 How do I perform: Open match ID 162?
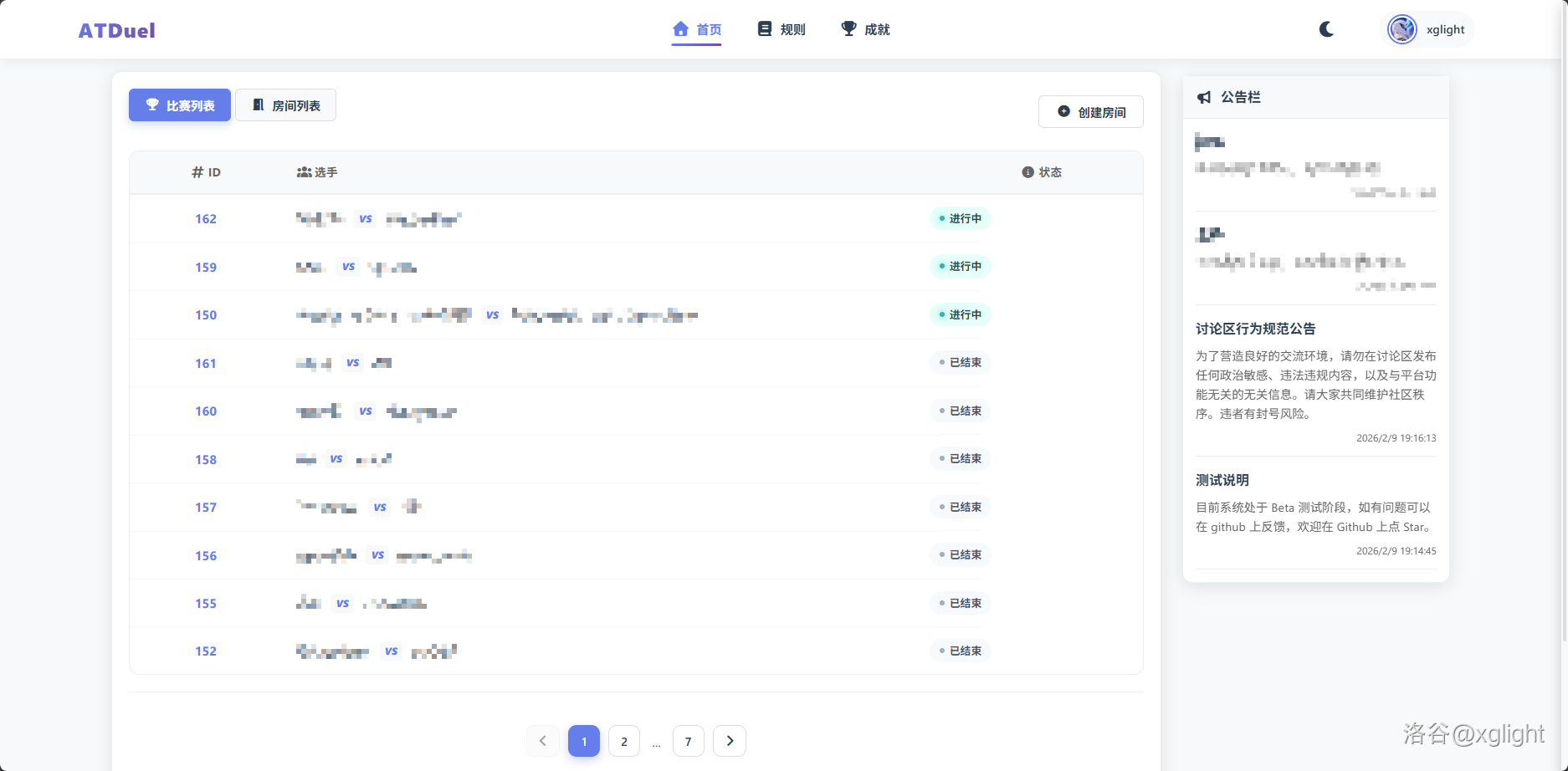[x=206, y=219]
